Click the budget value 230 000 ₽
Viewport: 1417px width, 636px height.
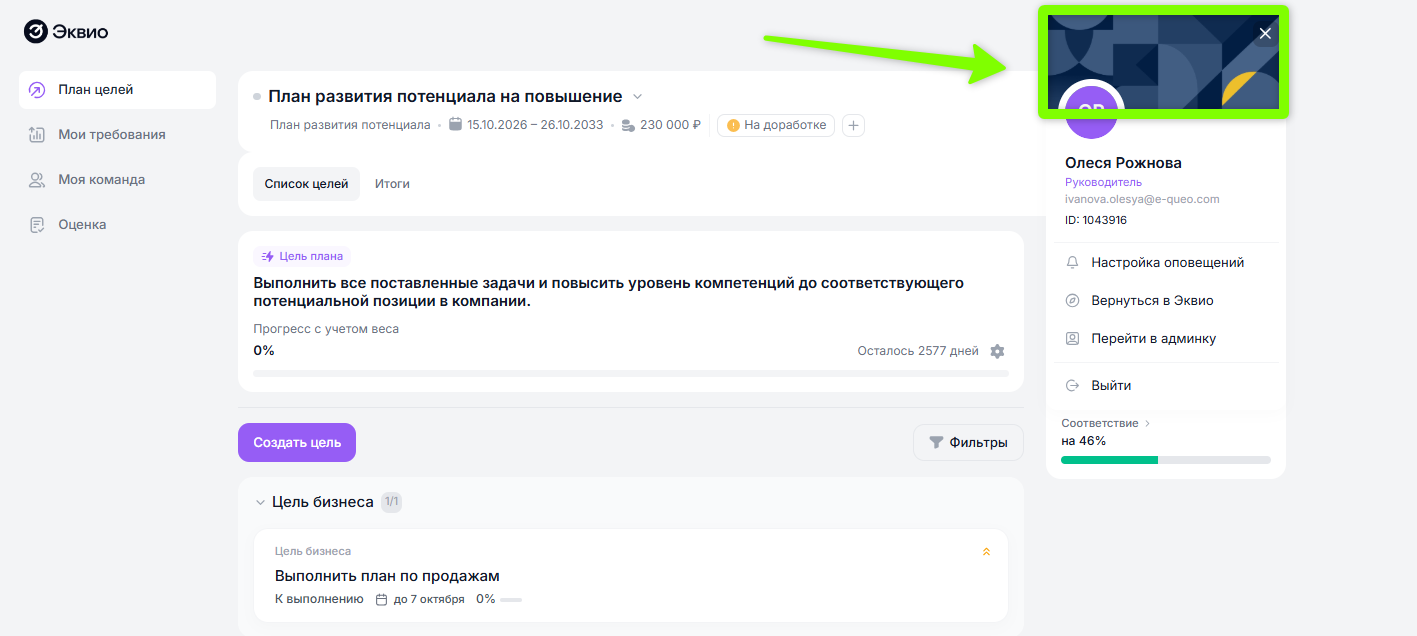(661, 125)
